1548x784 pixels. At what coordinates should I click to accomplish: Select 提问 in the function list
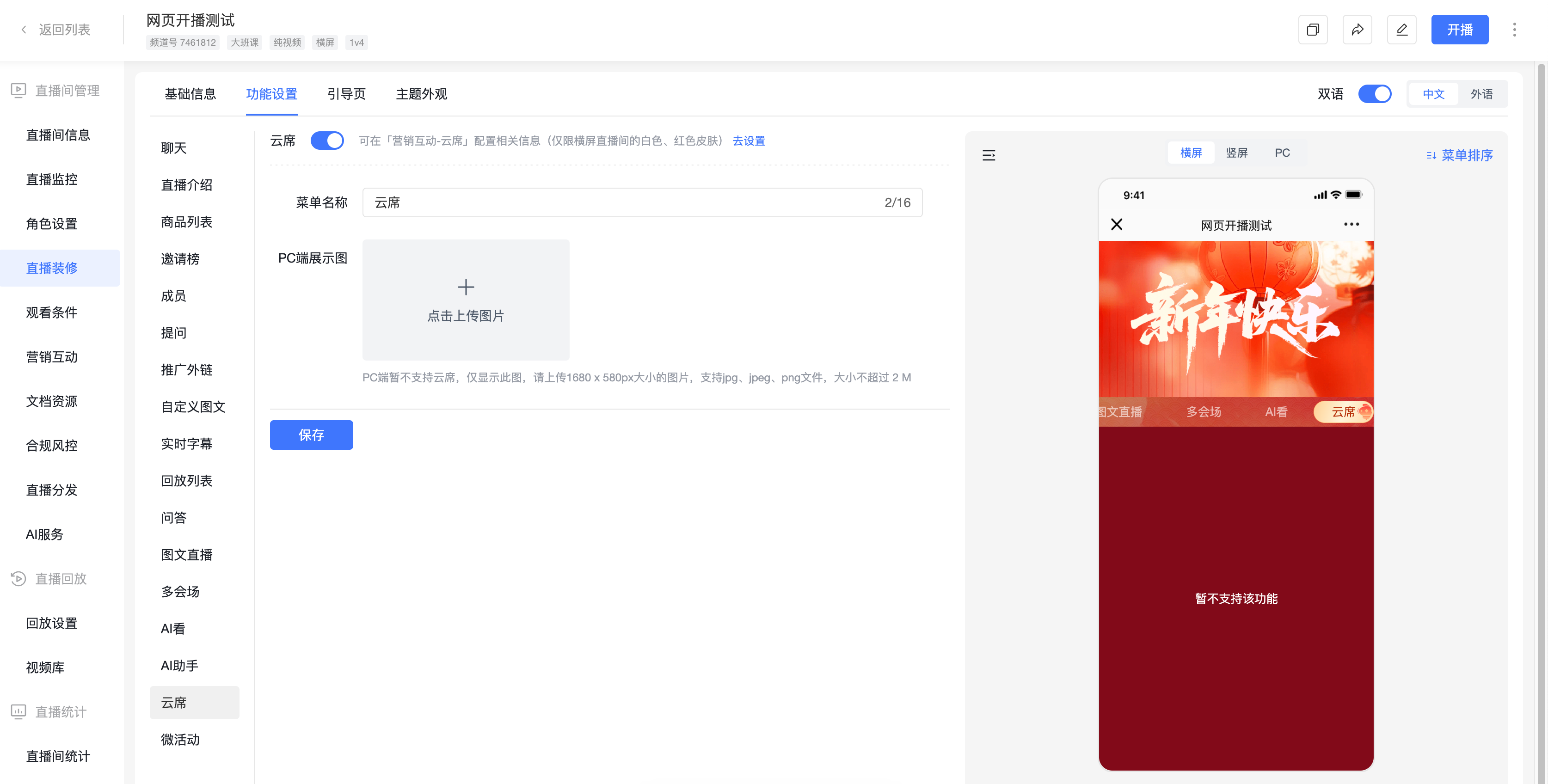click(174, 333)
